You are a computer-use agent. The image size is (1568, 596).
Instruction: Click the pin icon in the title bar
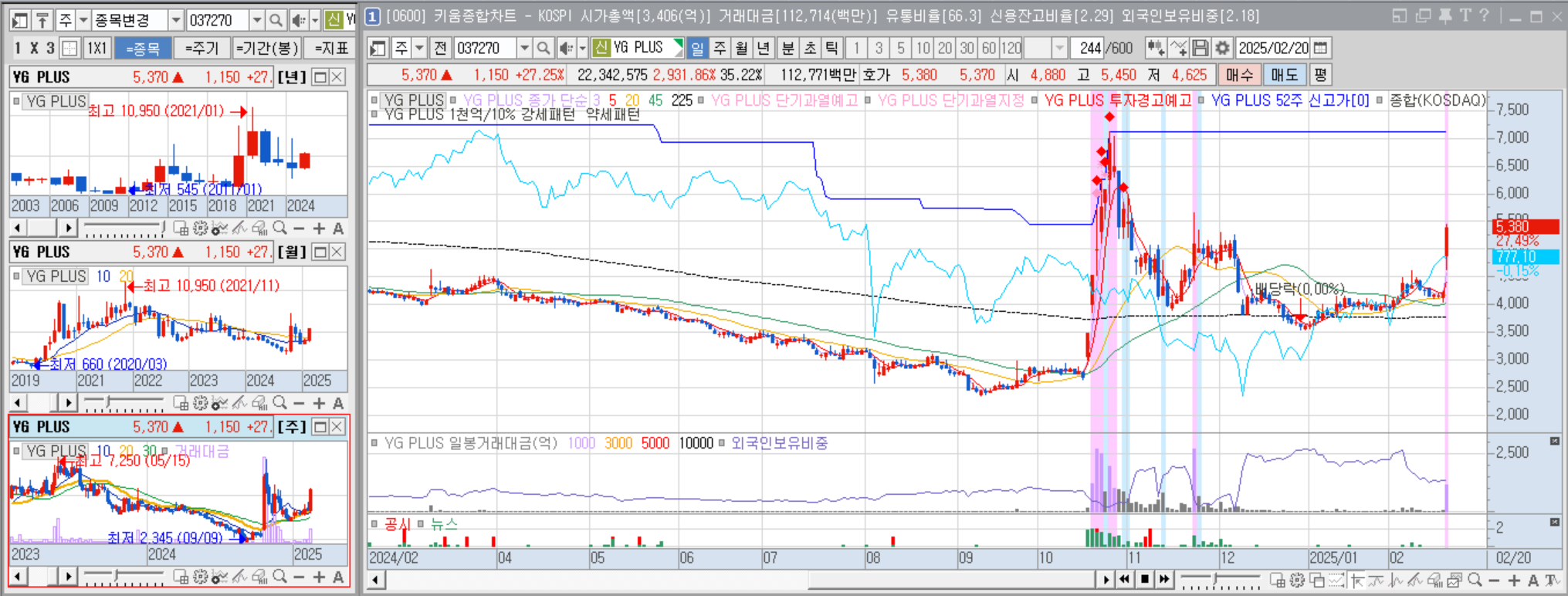tap(1444, 15)
